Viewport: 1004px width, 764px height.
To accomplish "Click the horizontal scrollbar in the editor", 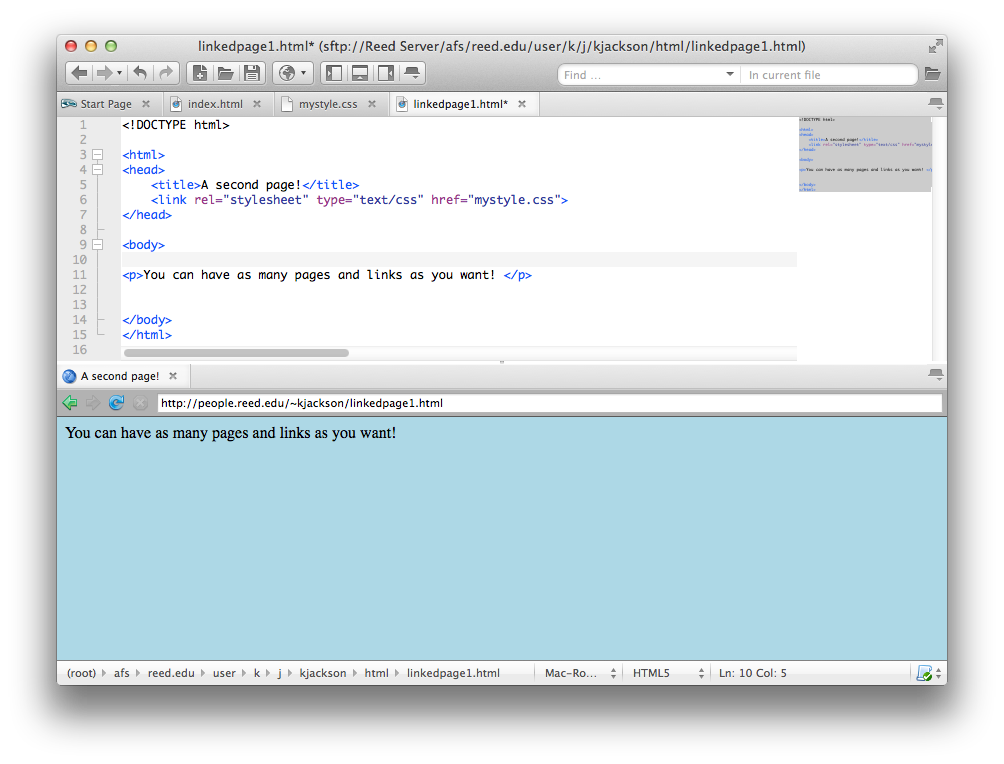I will click(236, 353).
